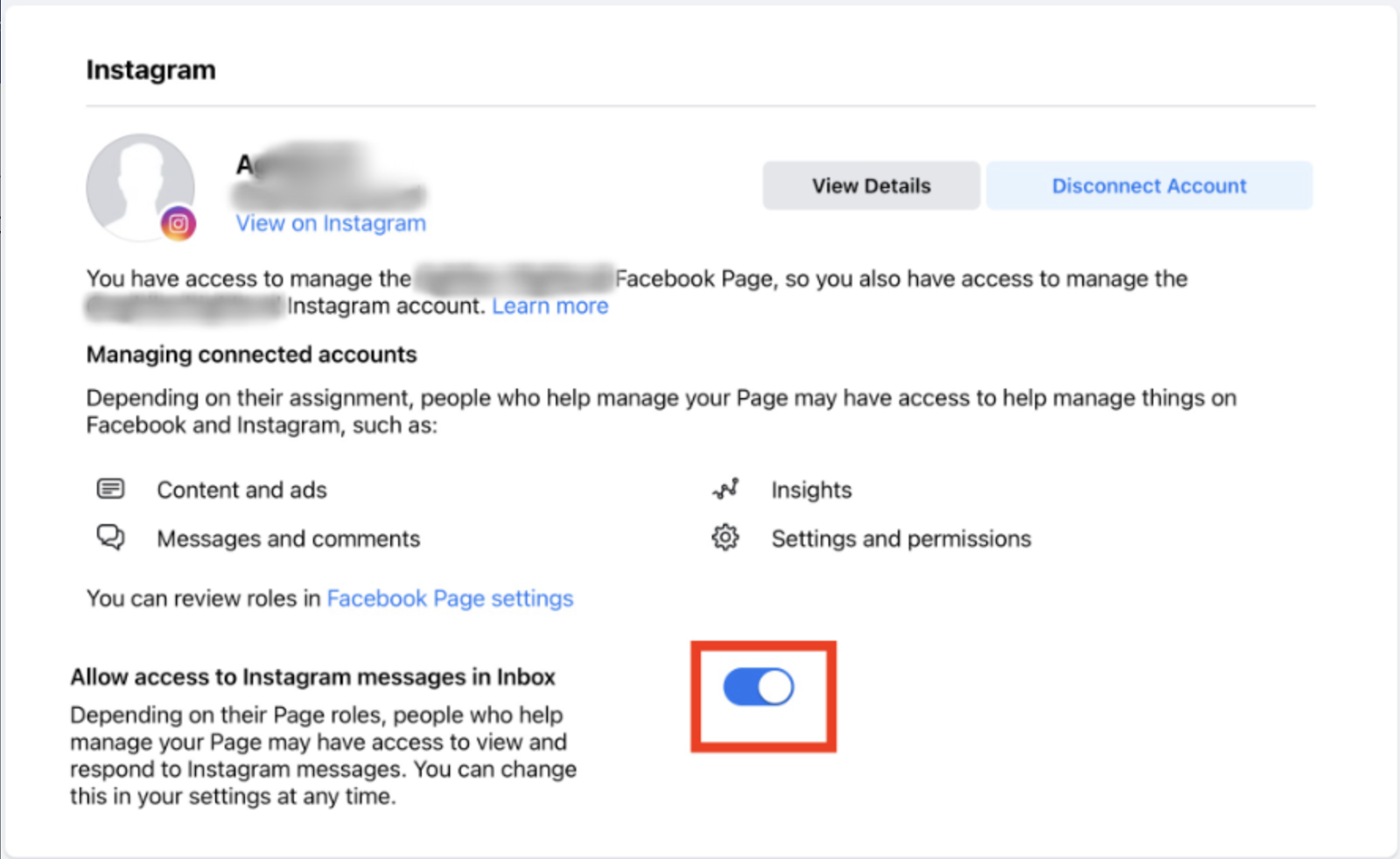Screen dimensions: 1400x859
Task: Click the 'Messages and comments' text
Action: tap(289, 539)
